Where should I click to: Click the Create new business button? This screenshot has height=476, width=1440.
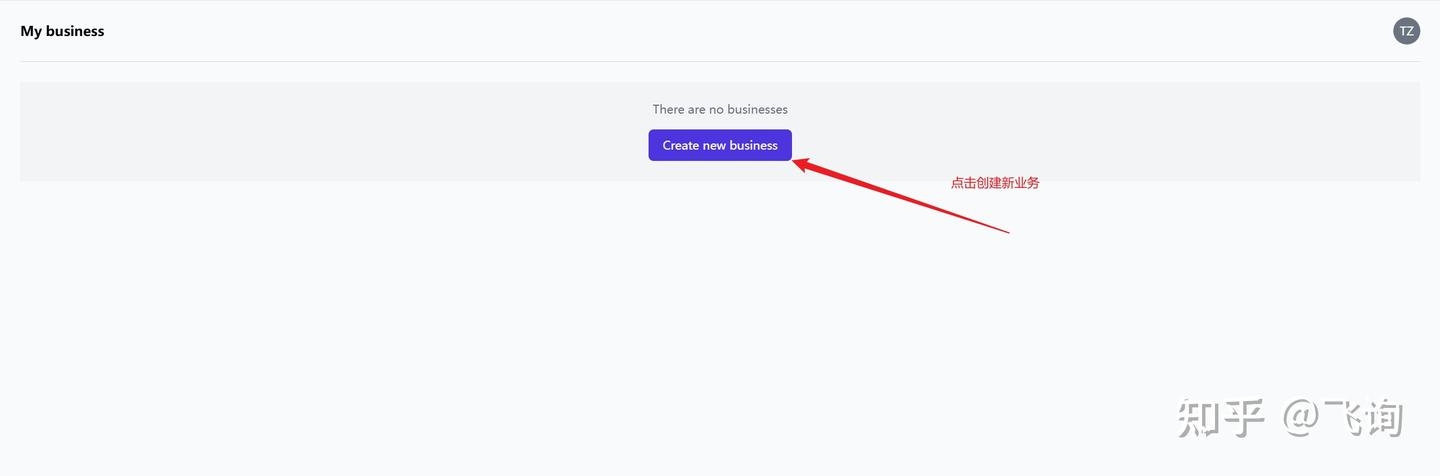tap(720, 145)
